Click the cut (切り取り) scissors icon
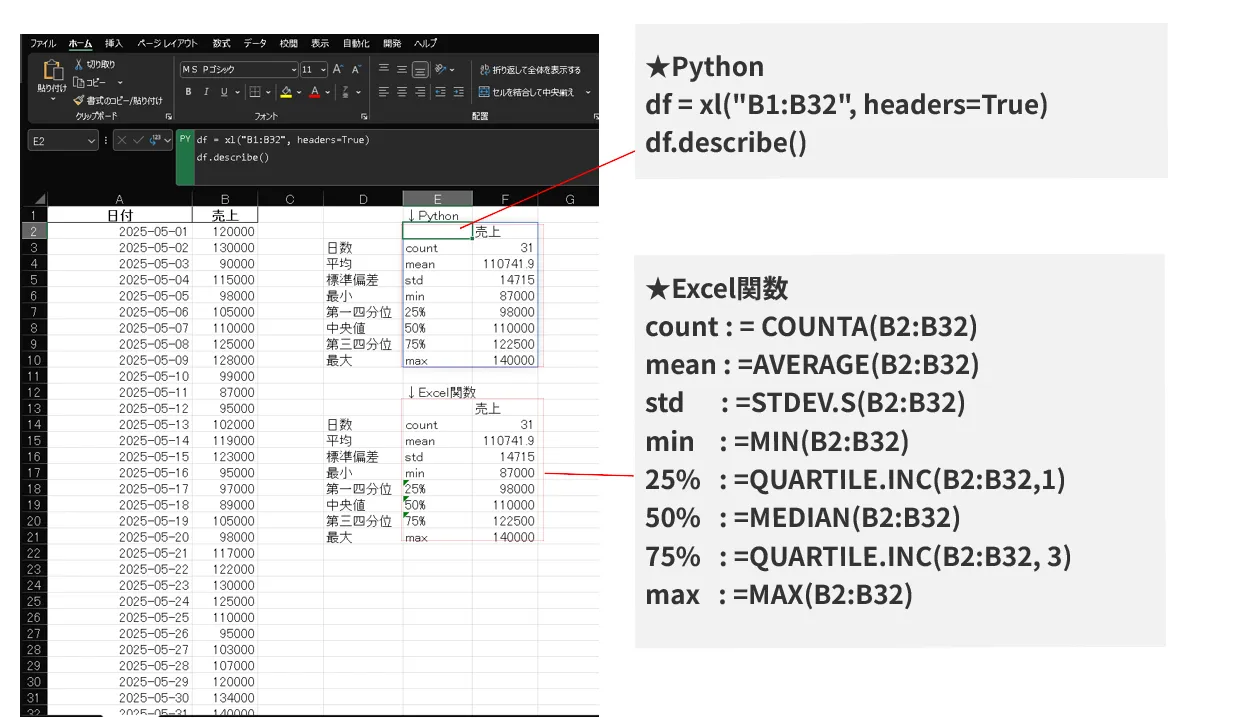Viewport: 1235px width, 718px height. (x=79, y=64)
